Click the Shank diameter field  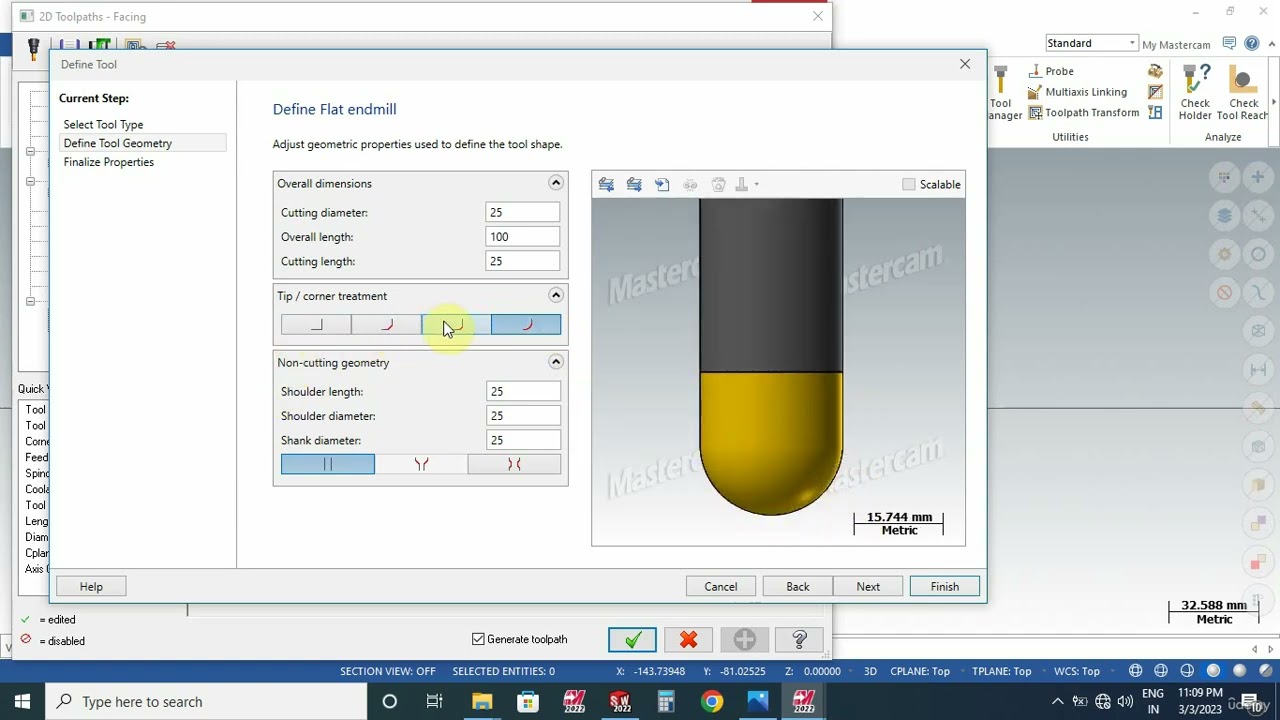coord(522,440)
